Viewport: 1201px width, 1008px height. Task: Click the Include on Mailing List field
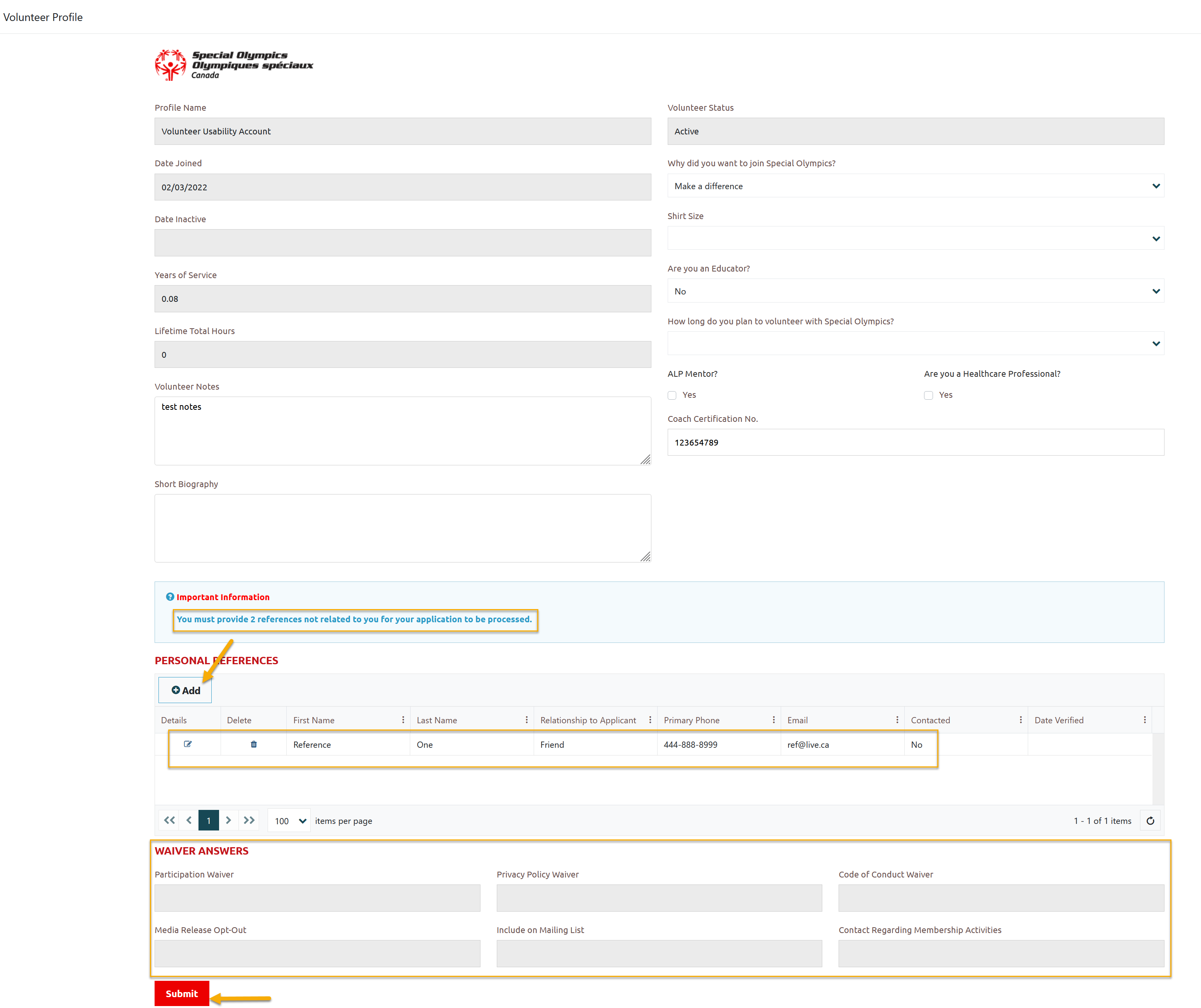(659, 954)
